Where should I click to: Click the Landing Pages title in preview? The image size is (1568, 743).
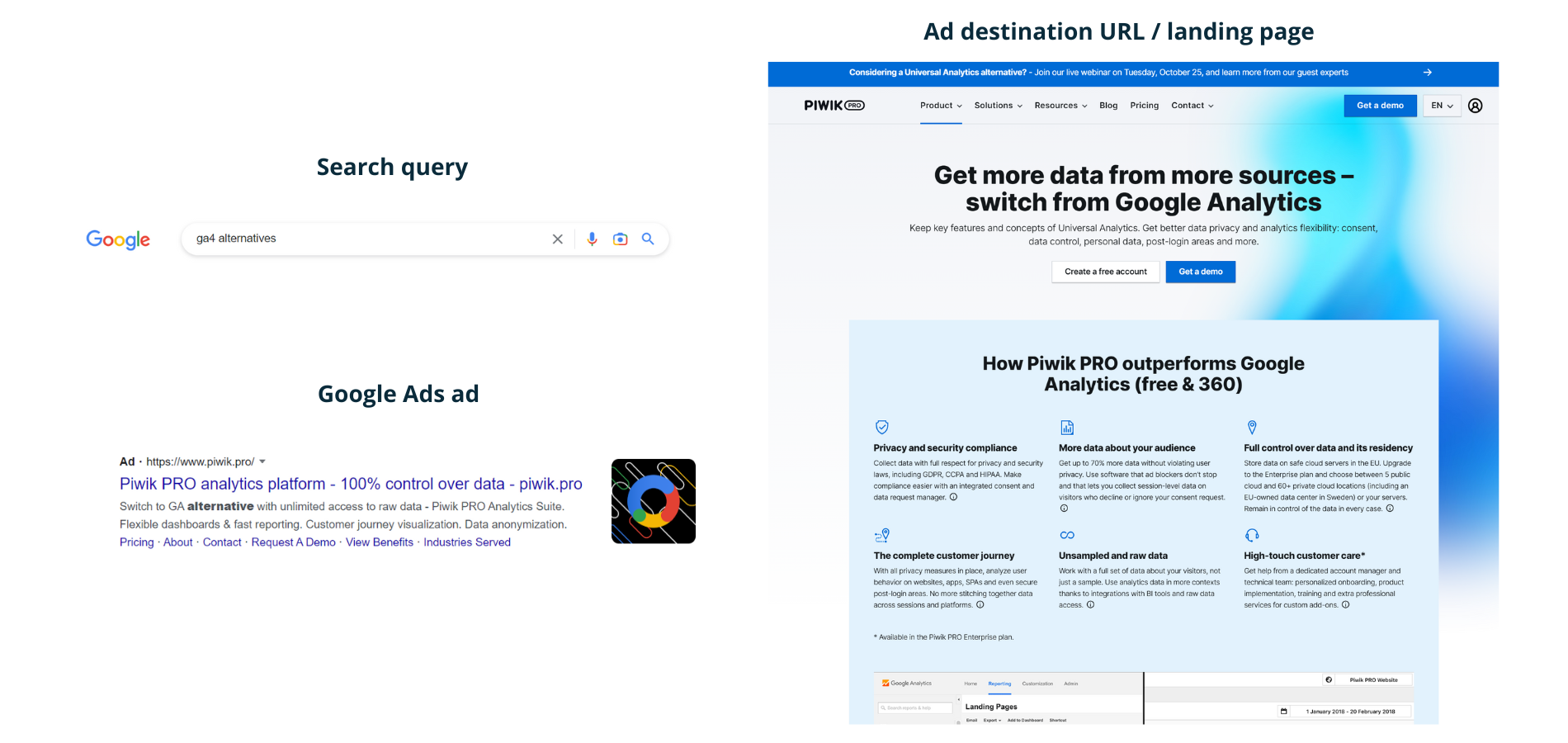coord(991,707)
